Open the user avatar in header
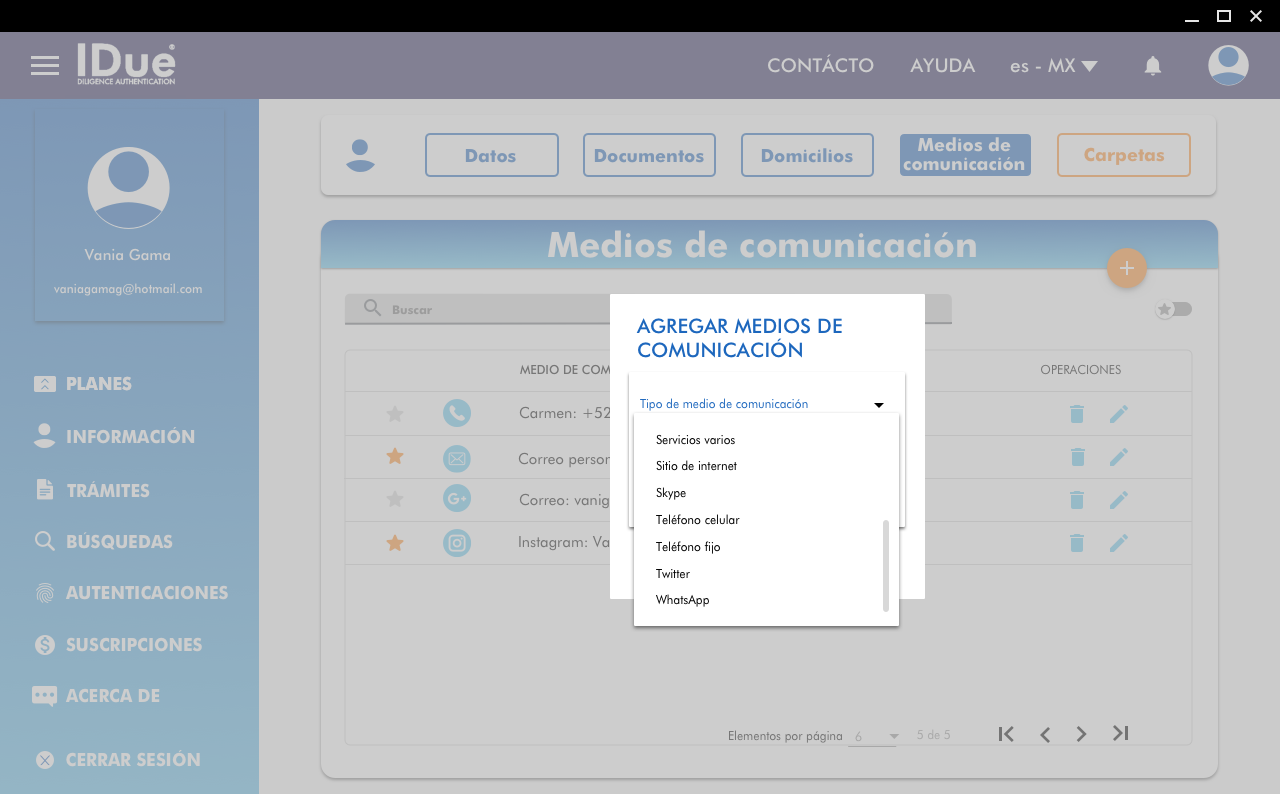The width and height of the screenshot is (1280, 794). pyautogui.click(x=1228, y=66)
